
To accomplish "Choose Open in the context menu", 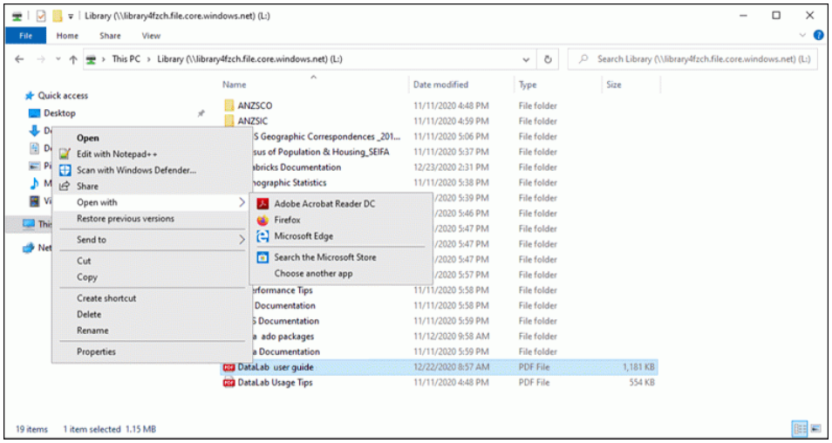I will tap(88, 138).
